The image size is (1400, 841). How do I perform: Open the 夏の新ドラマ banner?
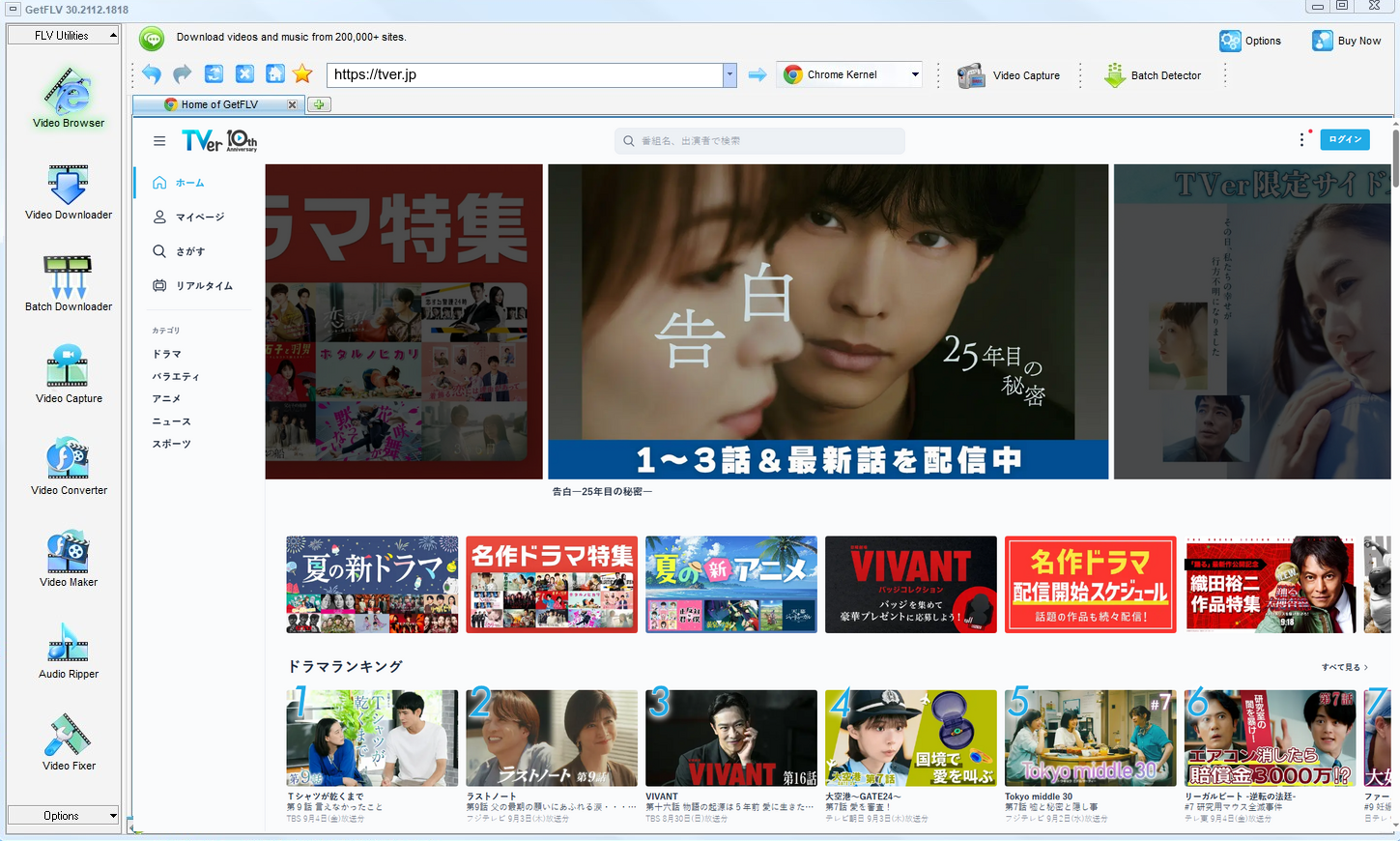pos(372,585)
